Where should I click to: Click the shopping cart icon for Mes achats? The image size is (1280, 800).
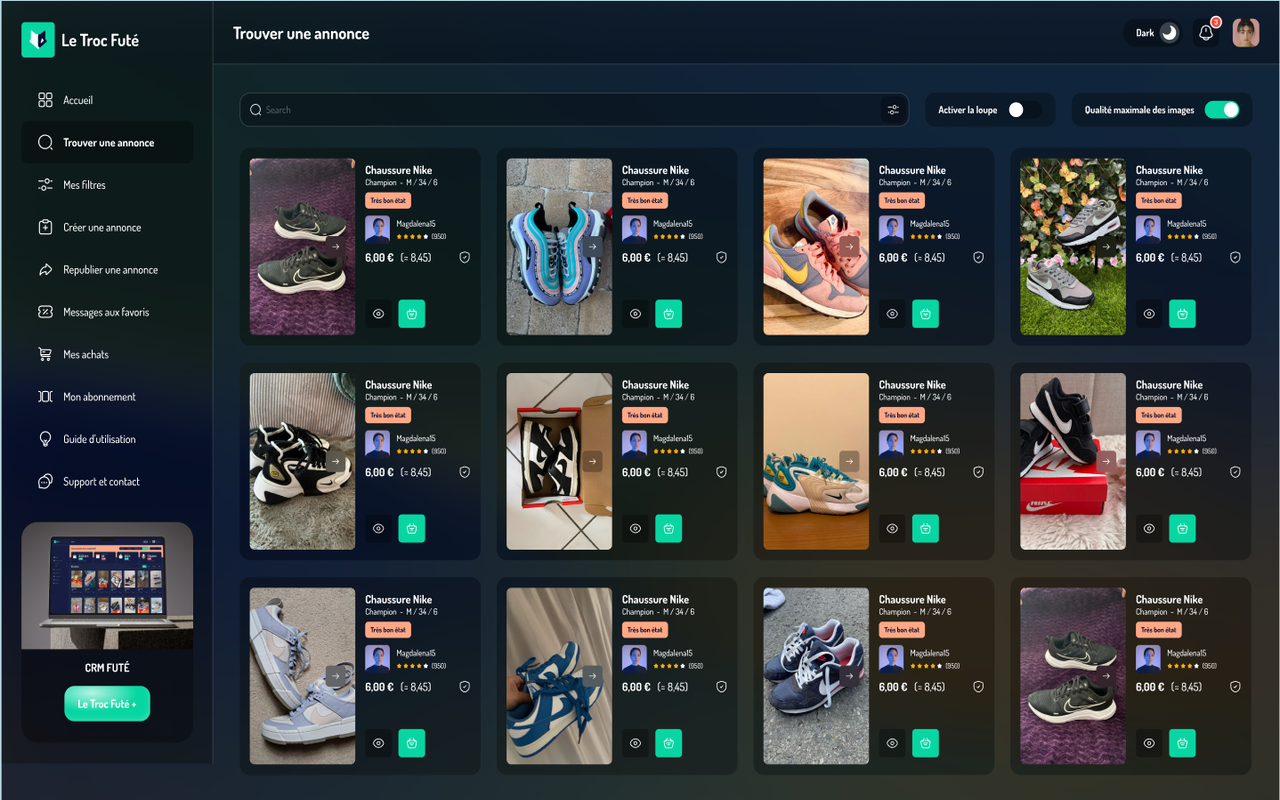[x=45, y=354]
